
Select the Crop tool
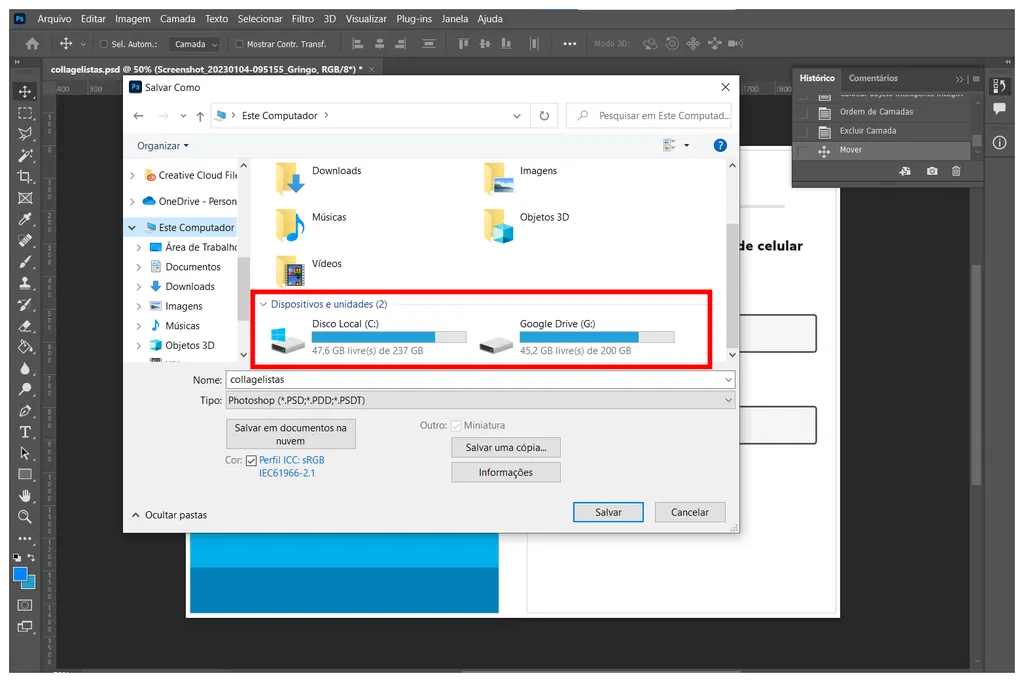pos(25,176)
